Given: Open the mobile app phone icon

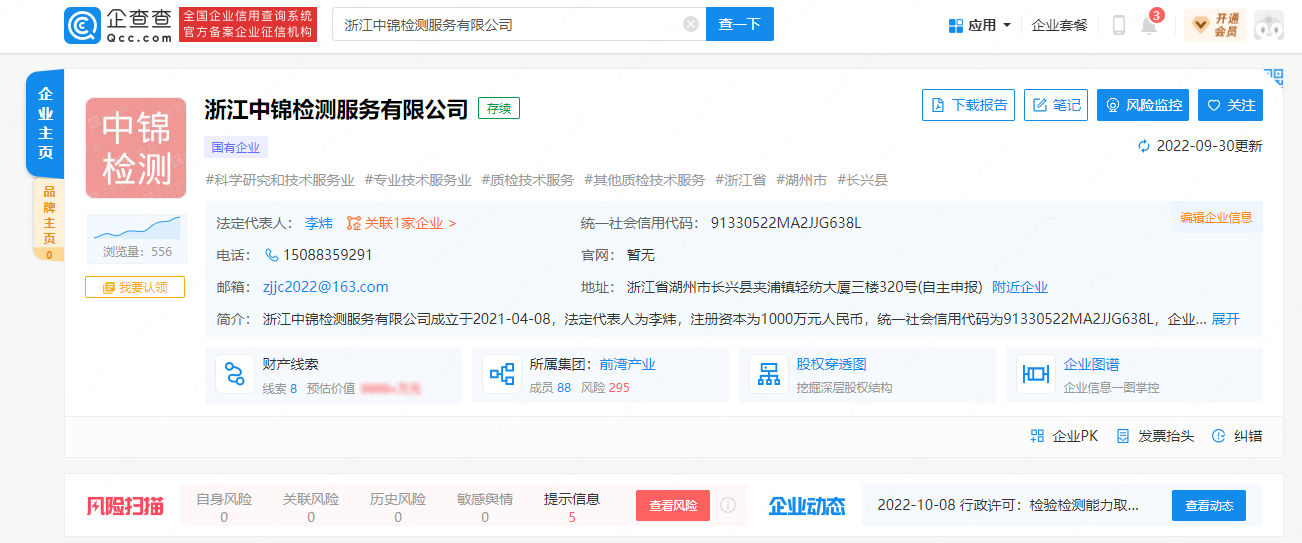Looking at the screenshot, I should point(1119,25).
